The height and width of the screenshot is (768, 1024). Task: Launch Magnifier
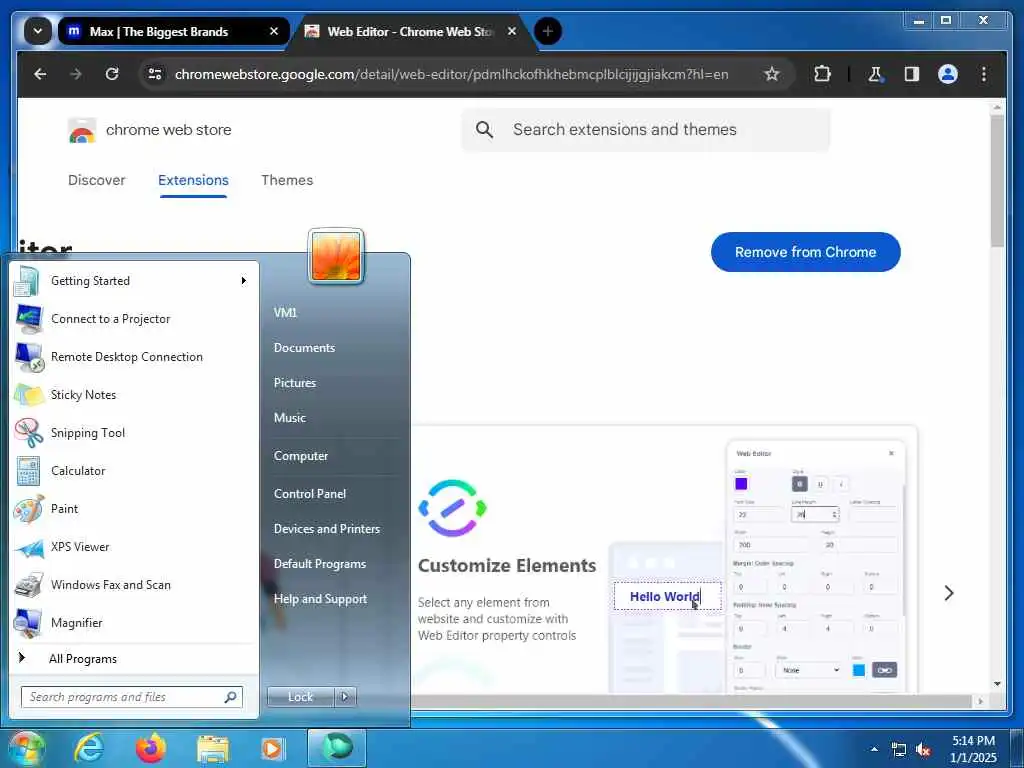point(134,622)
